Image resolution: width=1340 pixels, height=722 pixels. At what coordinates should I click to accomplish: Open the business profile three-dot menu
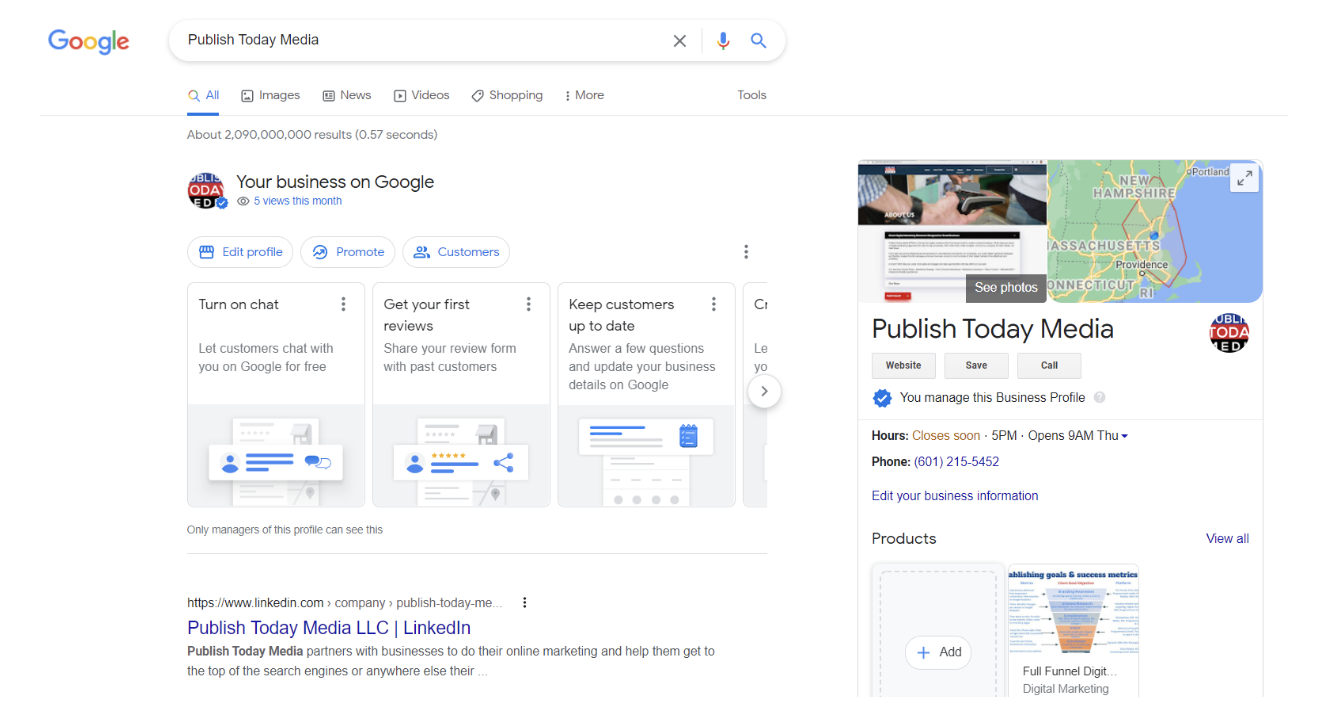click(x=746, y=252)
